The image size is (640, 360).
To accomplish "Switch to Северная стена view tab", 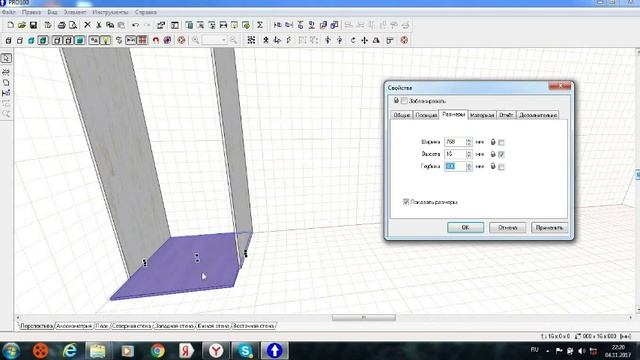I will (132, 326).
